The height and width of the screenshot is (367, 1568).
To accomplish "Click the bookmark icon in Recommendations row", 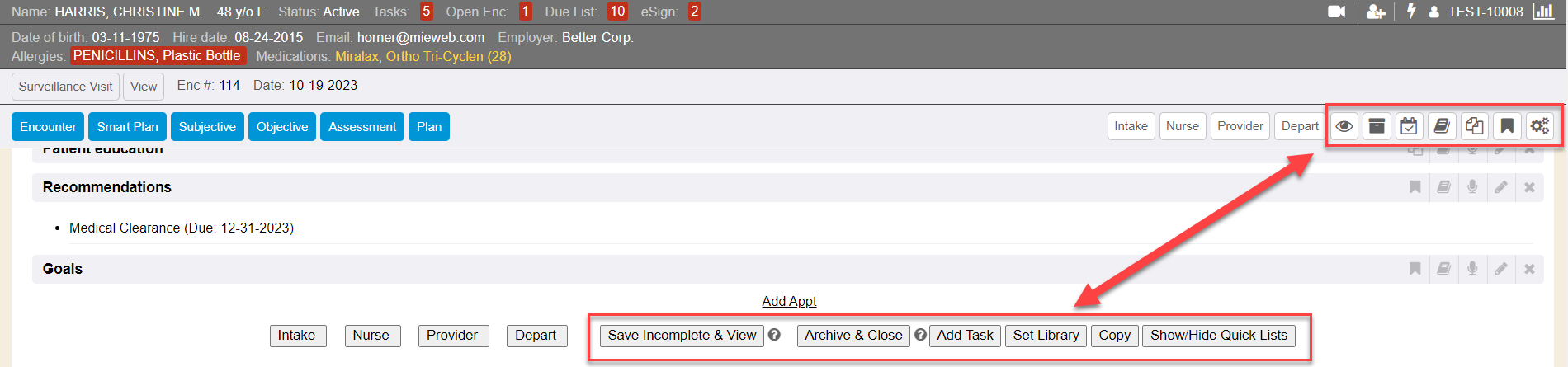I will 1415,187.
